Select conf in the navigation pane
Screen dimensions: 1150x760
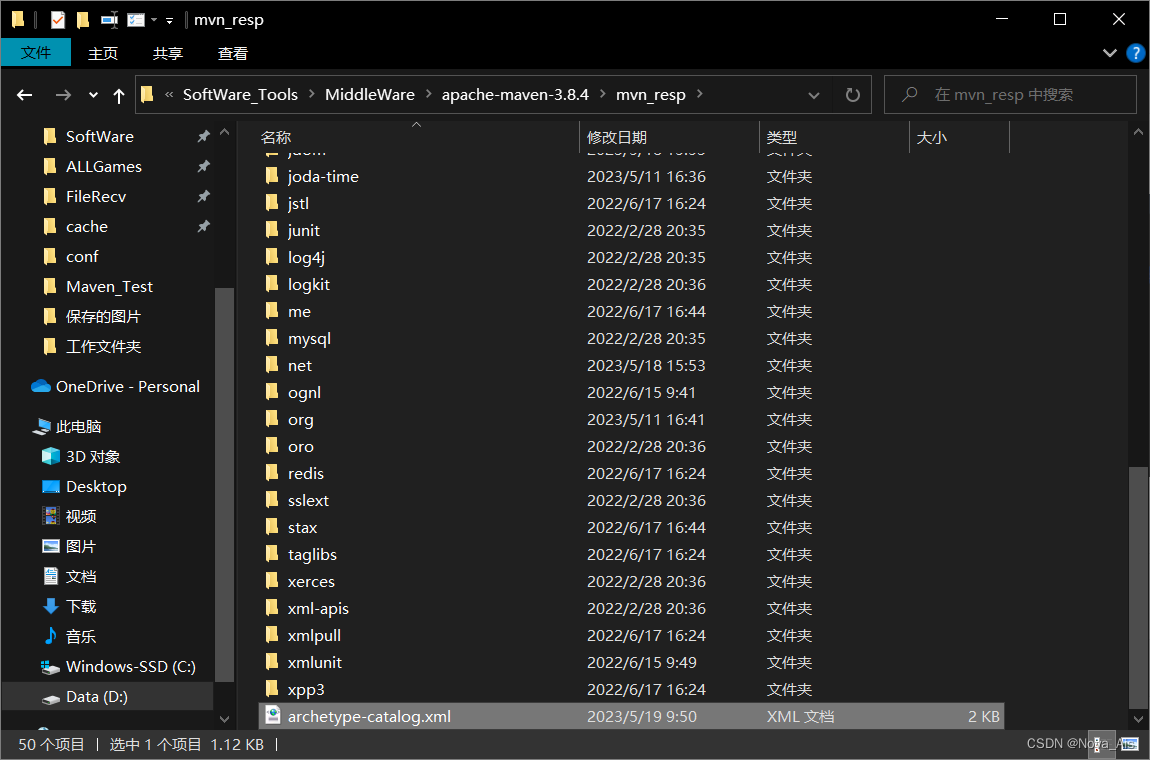[82, 257]
